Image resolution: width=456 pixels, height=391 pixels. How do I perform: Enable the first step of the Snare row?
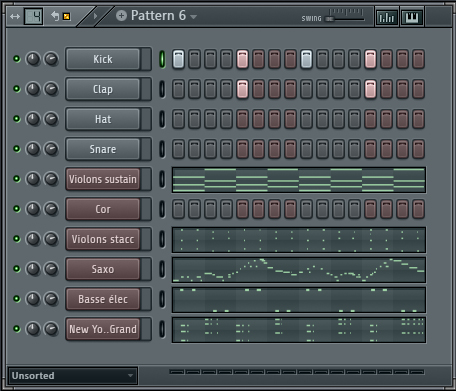pos(178,149)
